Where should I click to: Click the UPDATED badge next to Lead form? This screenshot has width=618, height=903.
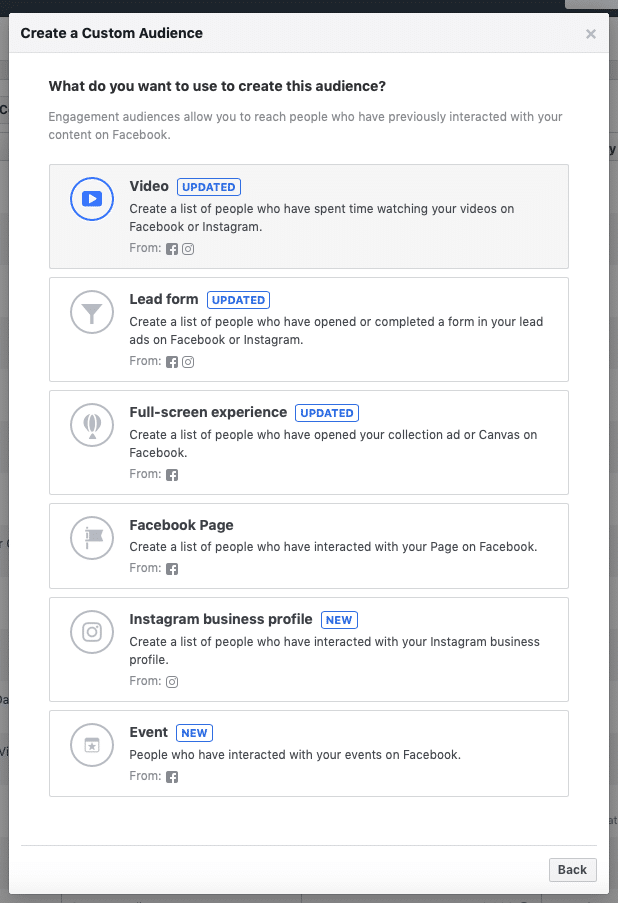pos(238,300)
